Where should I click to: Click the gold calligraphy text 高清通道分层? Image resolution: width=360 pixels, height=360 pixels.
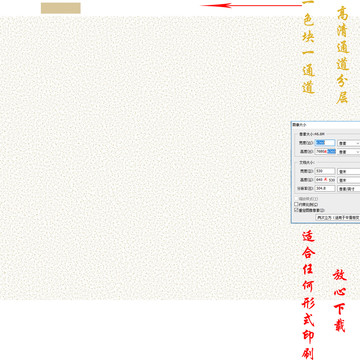pos(342,55)
